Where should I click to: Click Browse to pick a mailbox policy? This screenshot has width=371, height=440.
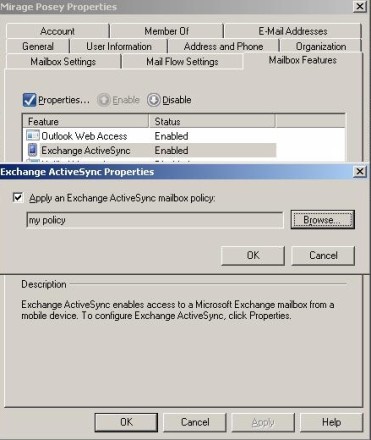[x=322, y=220]
